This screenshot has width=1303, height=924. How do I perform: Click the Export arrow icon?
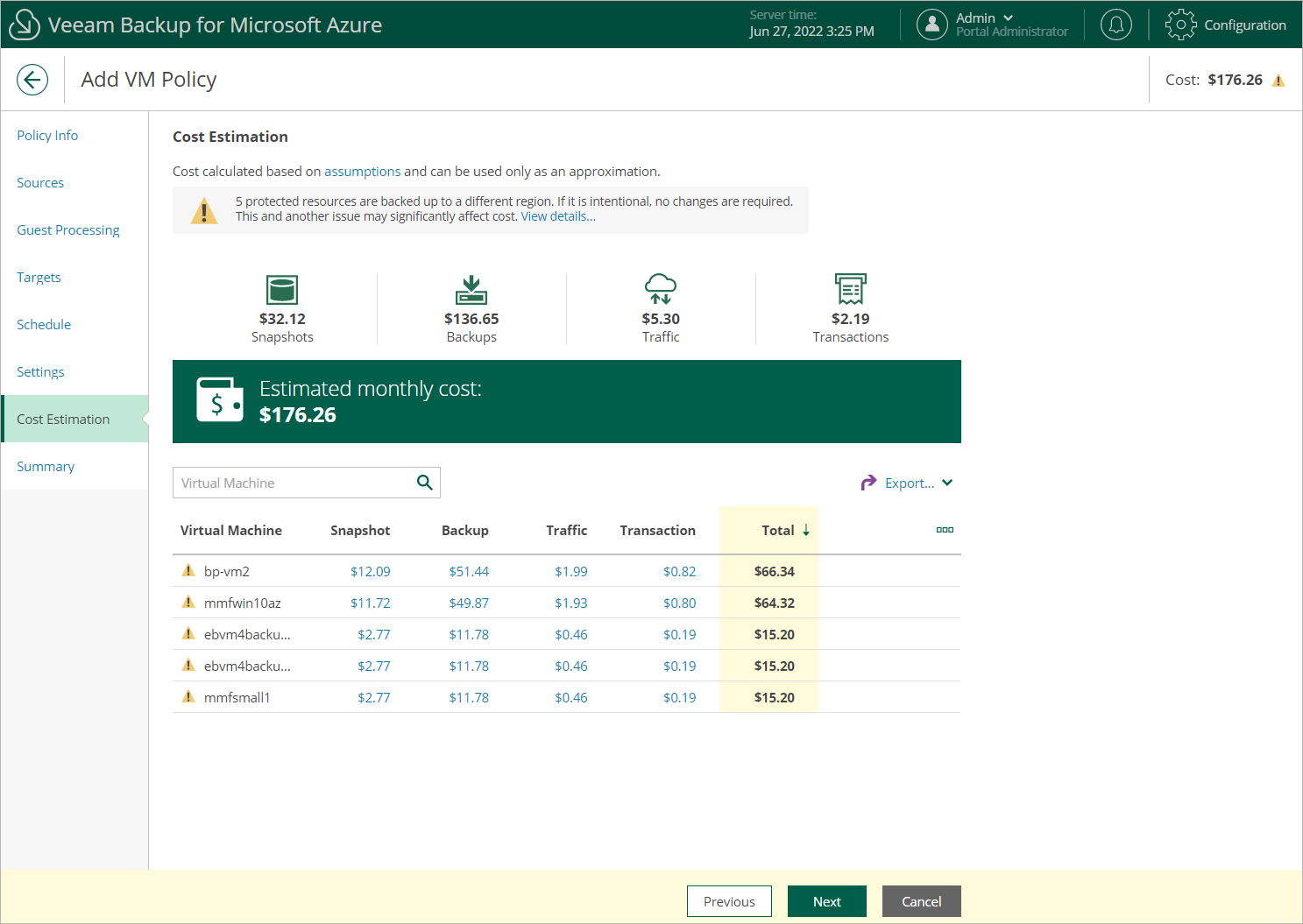point(868,483)
